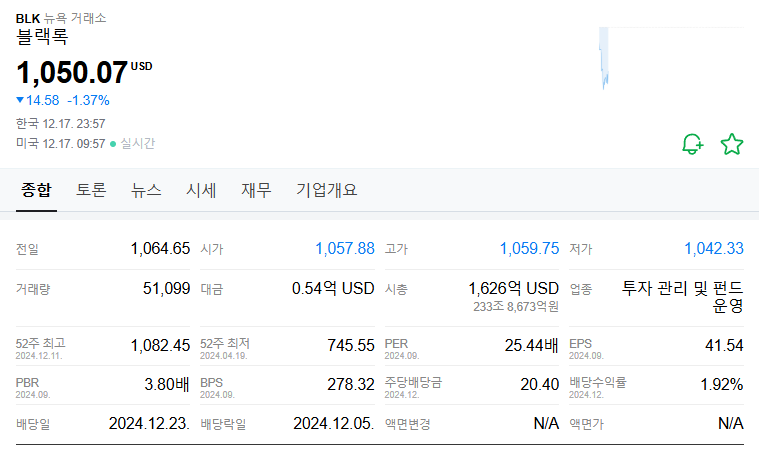Click dividend per share value 20.40
759x452 pixels.
(x=540, y=385)
